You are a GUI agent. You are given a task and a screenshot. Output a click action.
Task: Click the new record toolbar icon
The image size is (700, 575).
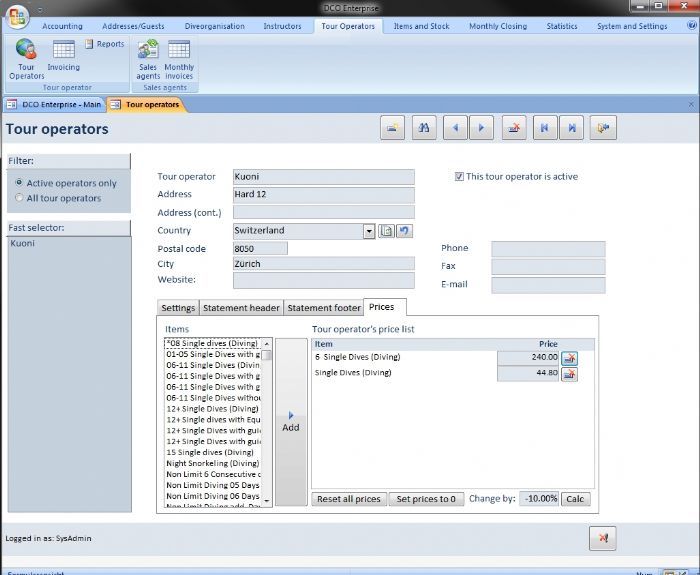pos(394,128)
